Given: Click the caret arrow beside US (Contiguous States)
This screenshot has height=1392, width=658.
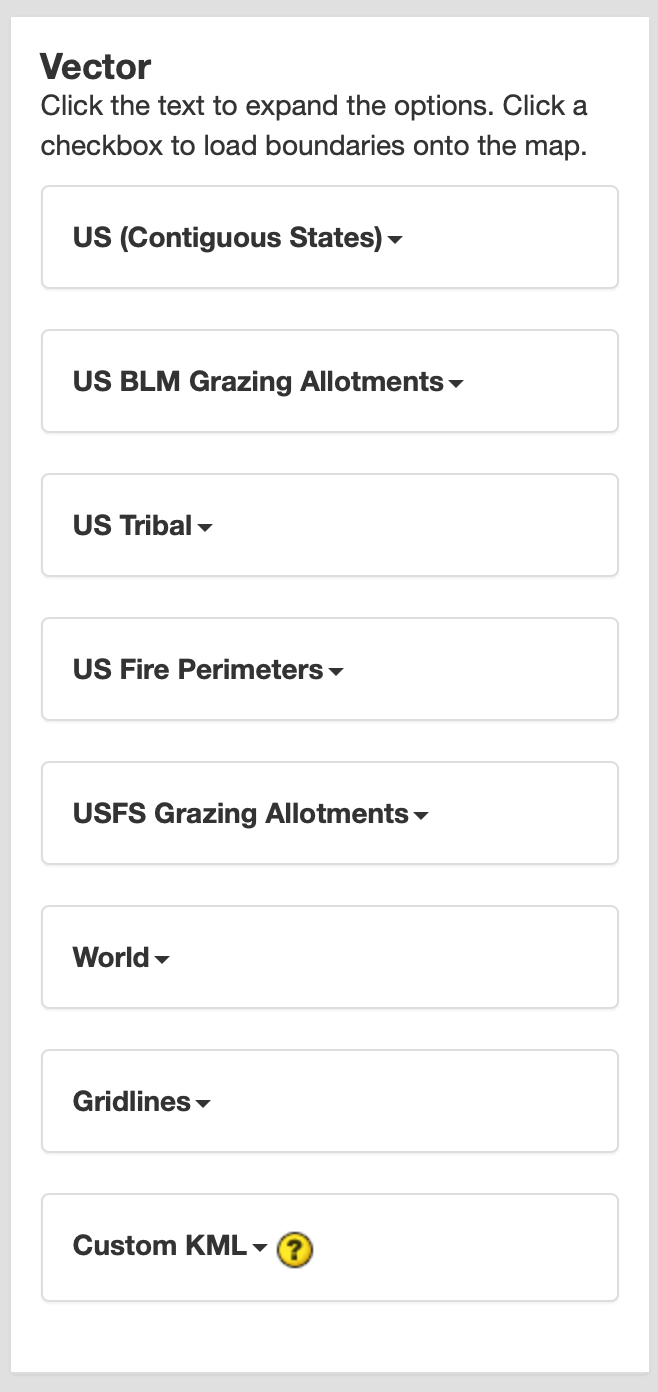Looking at the screenshot, I should 395,240.
